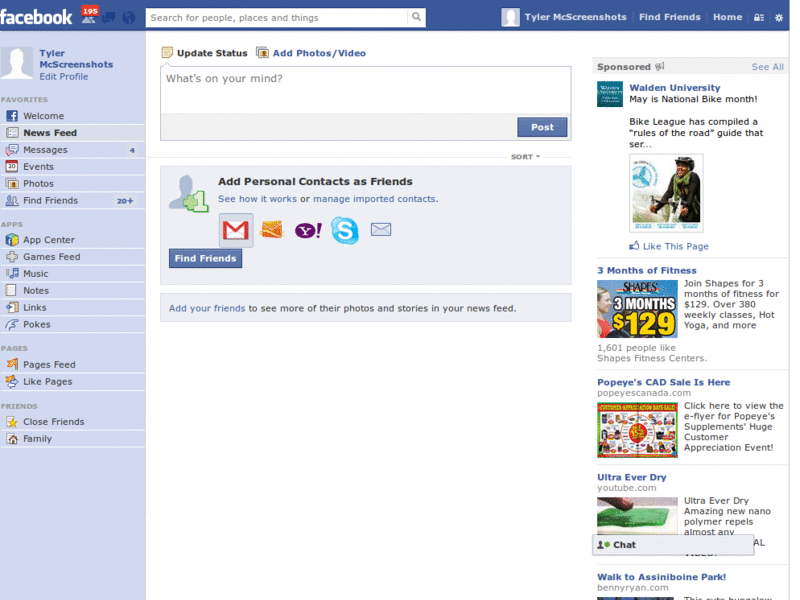Select the Gmail contact importer icon
The width and height of the screenshot is (800, 600).
click(x=236, y=230)
